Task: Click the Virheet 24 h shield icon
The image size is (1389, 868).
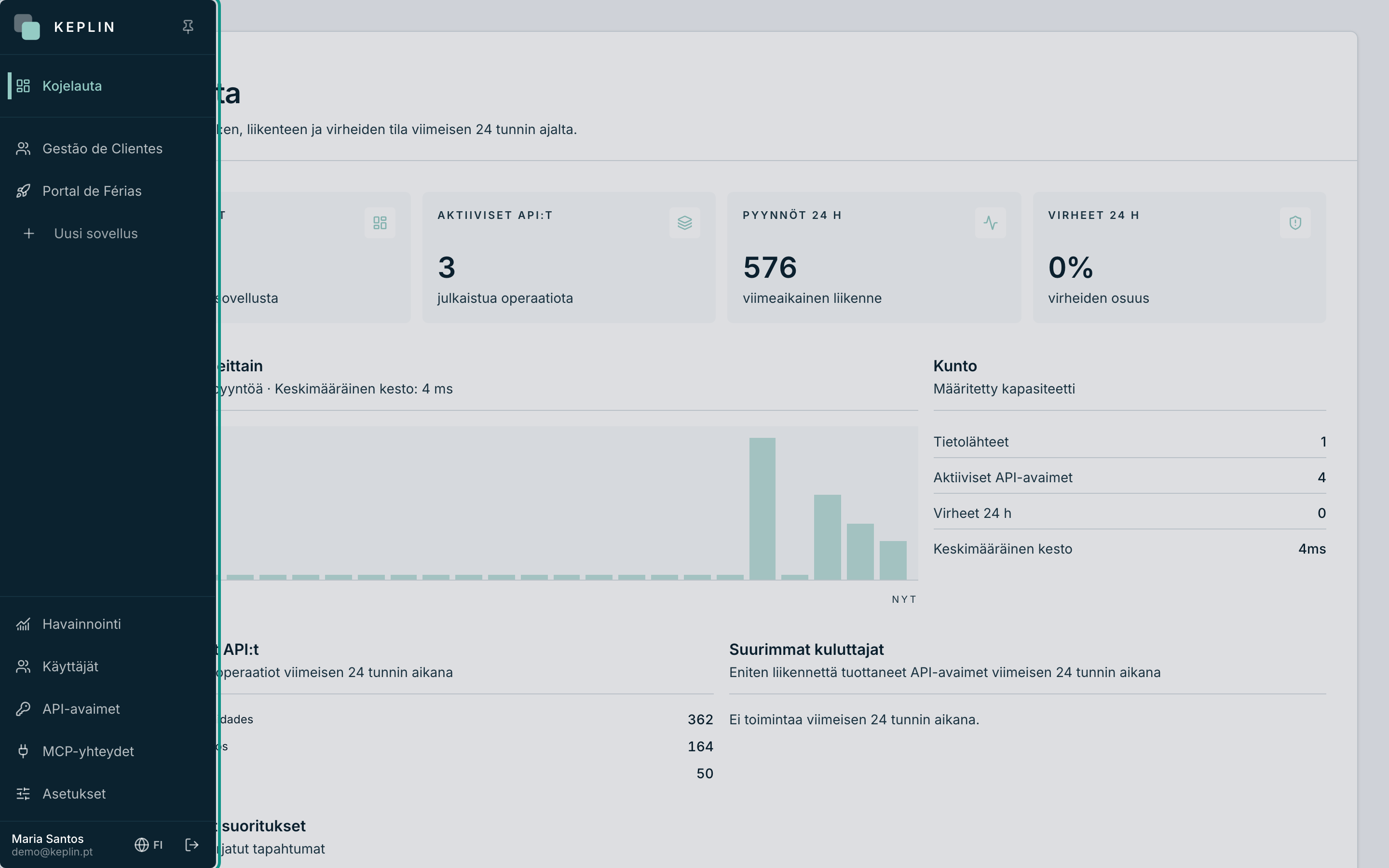Action: point(1295,223)
